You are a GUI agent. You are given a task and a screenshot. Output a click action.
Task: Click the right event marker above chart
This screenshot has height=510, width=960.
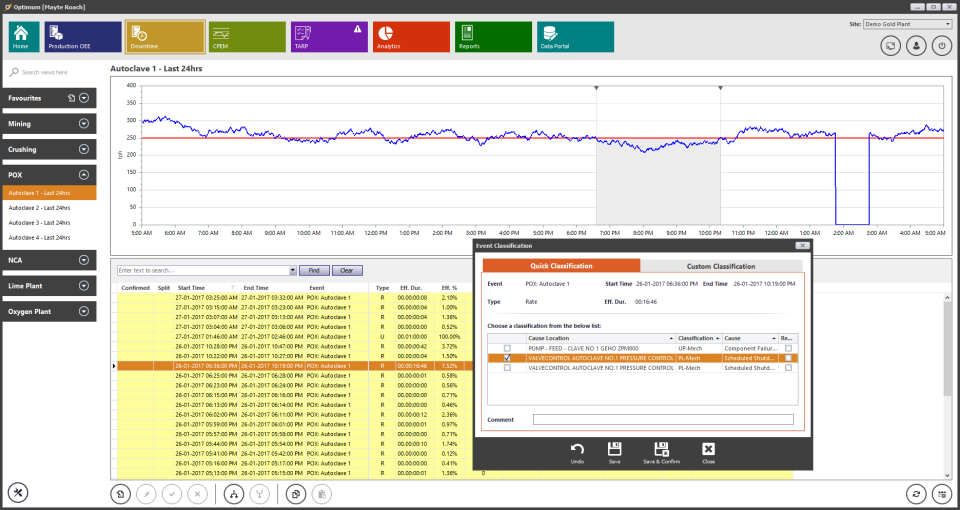[721, 88]
